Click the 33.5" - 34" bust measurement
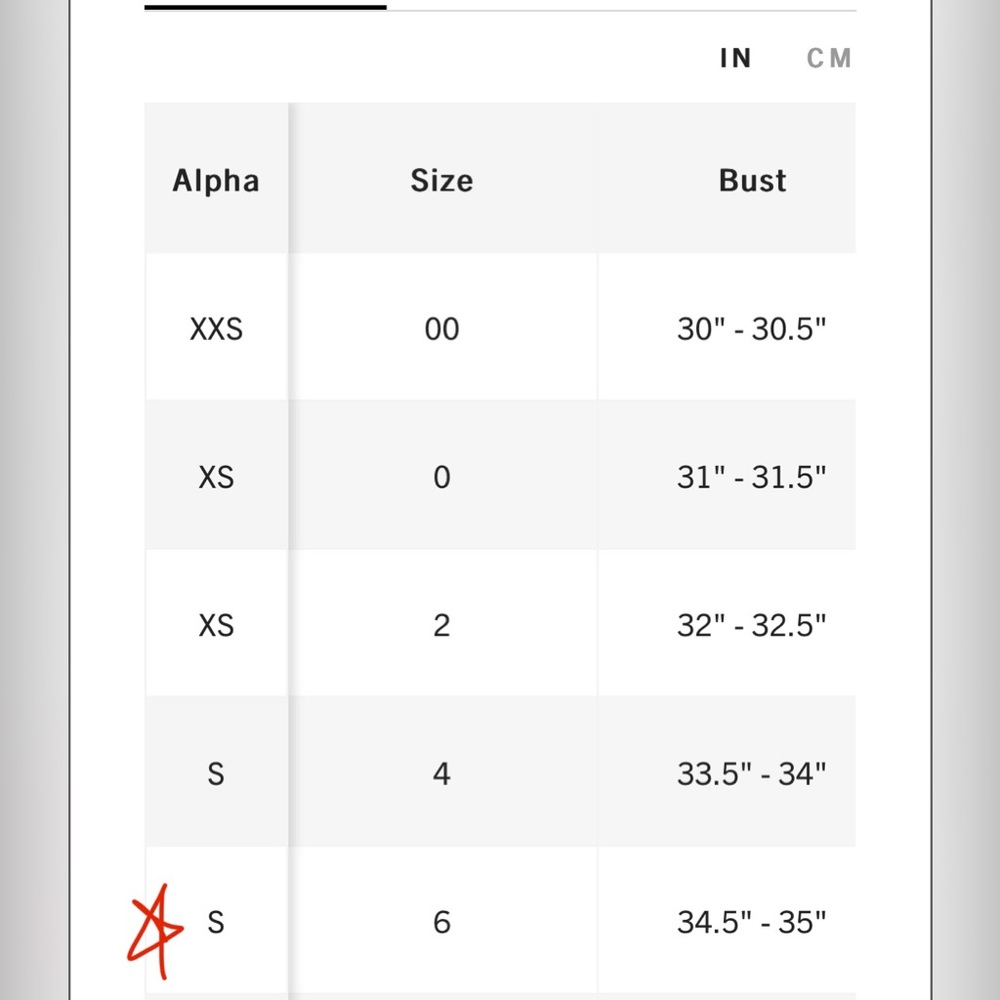The width and height of the screenshot is (1000, 1000). [752, 773]
